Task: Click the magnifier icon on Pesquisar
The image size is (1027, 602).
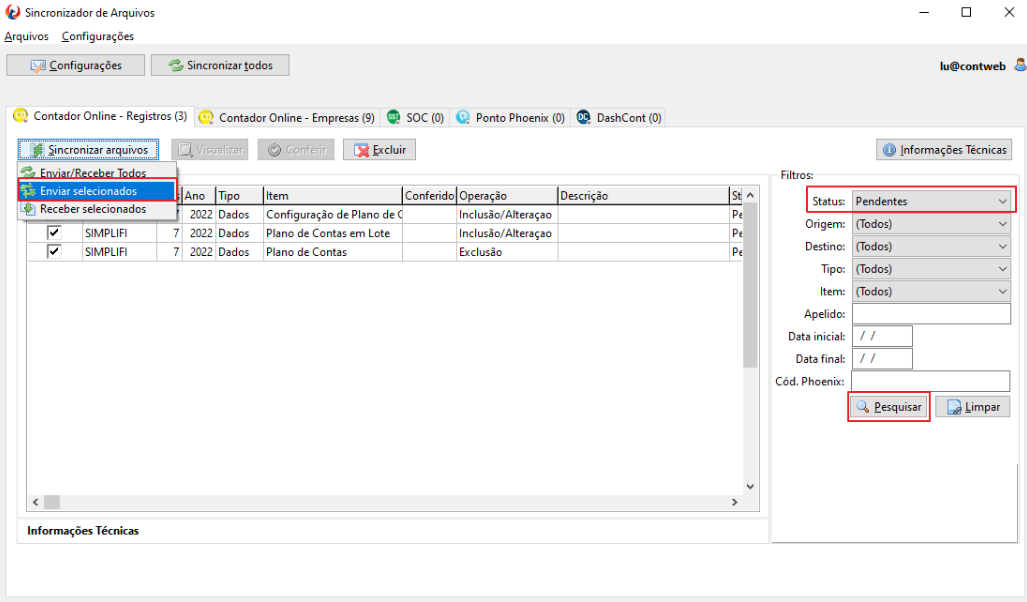Action: point(863,407)
